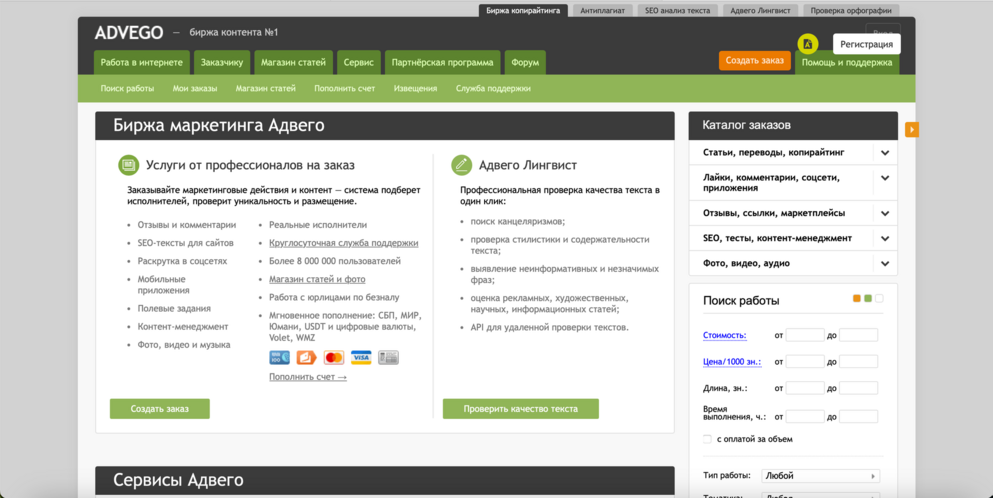Open the 'Сервис' menu

358,63
